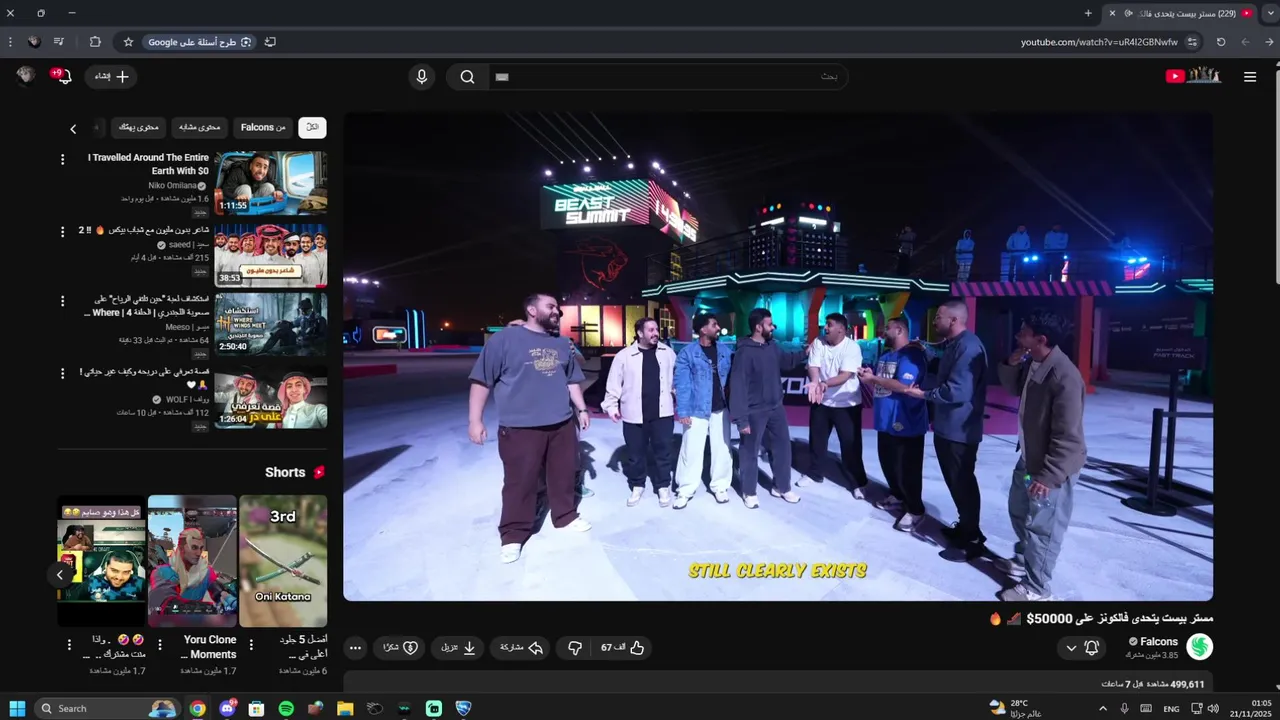Select the YouTube MrBeast Falcons tab
This screenshot has width=1280, height=720.
pos(1182,13)
